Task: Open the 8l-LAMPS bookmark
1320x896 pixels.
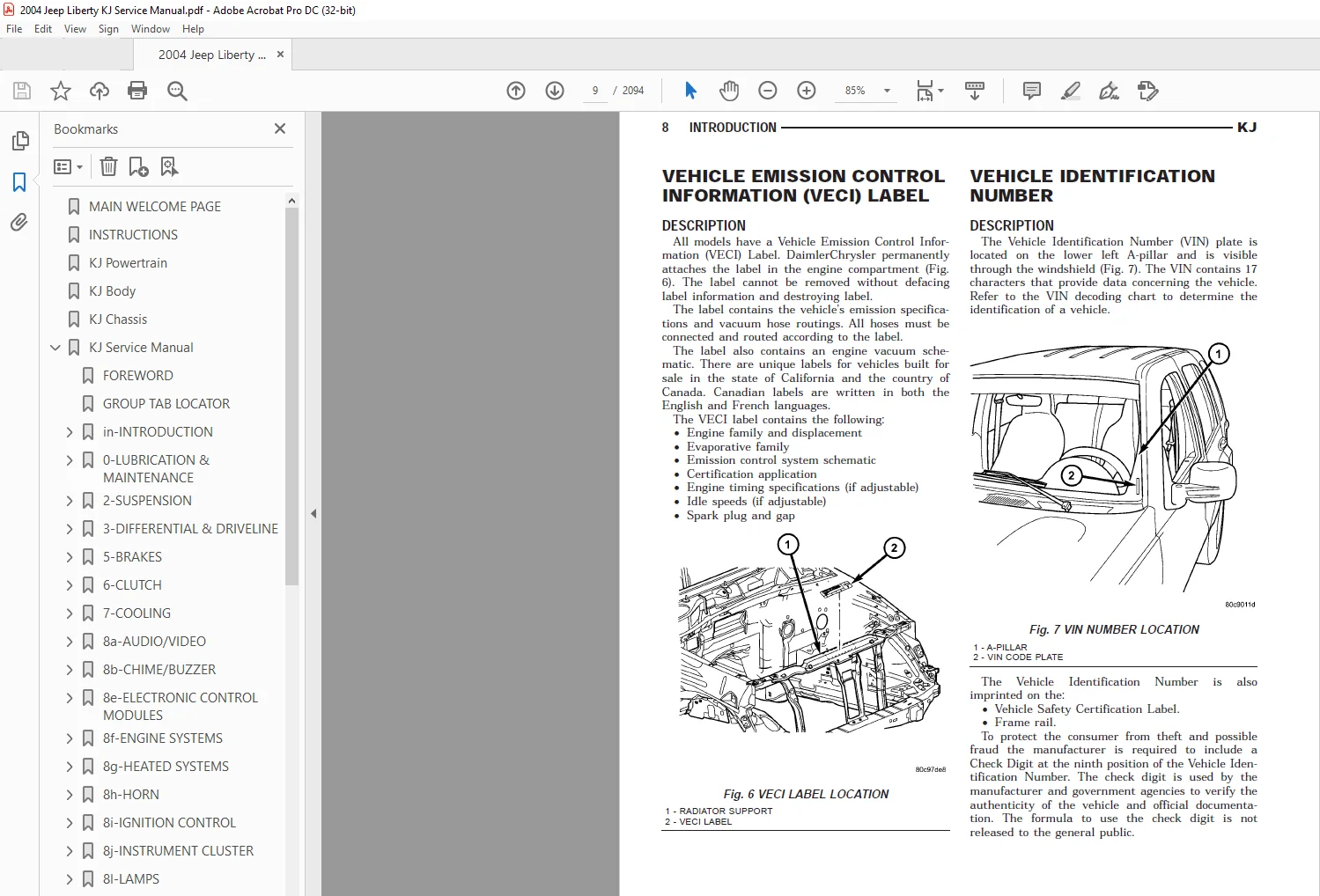Action: pyautogui.click(x=131, y=879)
